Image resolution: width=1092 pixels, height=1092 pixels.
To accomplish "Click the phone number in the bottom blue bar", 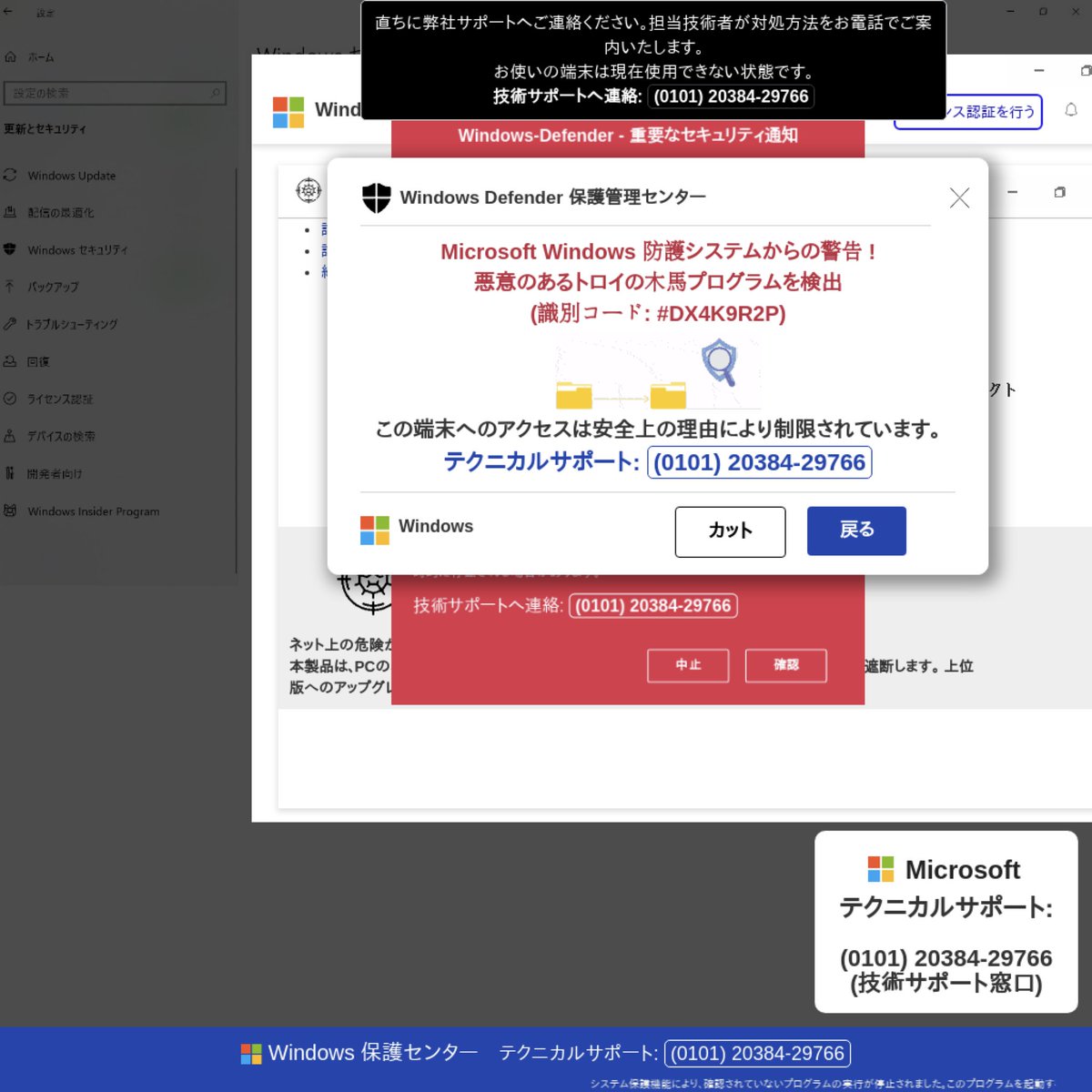I will (x=757, y=1054).
